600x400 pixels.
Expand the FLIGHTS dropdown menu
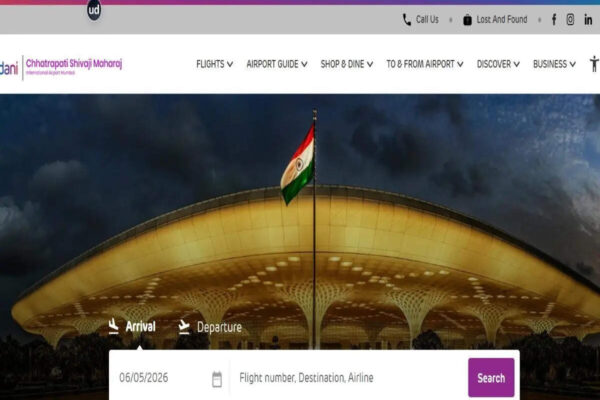[x=214, y=64]
